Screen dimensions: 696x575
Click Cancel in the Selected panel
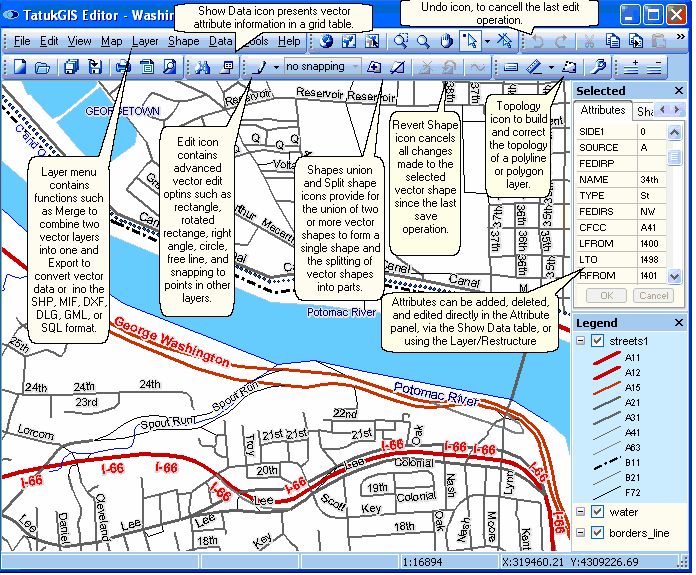click(653, 296)
